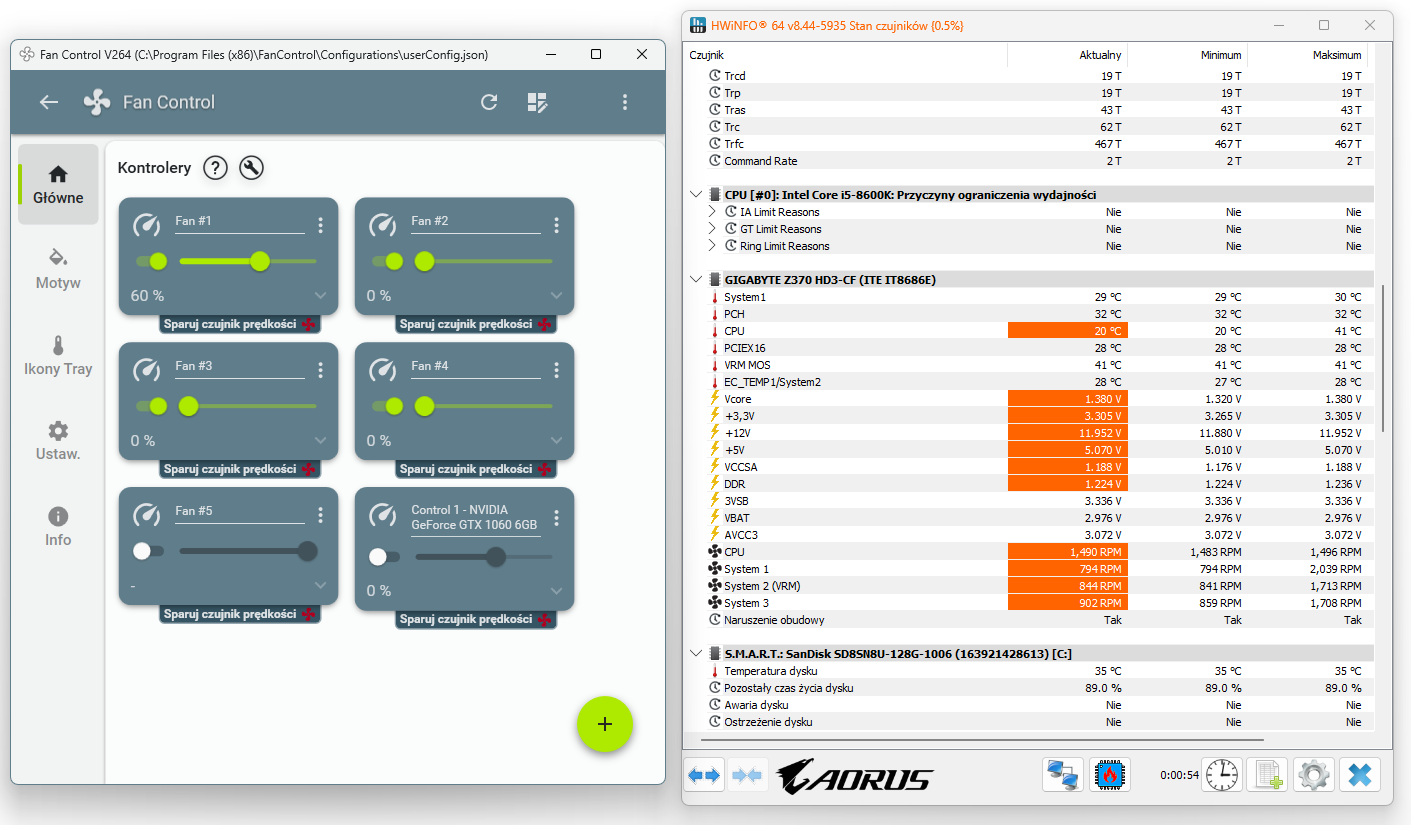Image resolution: width=1411 pixels, height=825 pixels.
Task: Click the Fan #2 speed slider track
Action: pyautogui.click(x=484, y=262)
